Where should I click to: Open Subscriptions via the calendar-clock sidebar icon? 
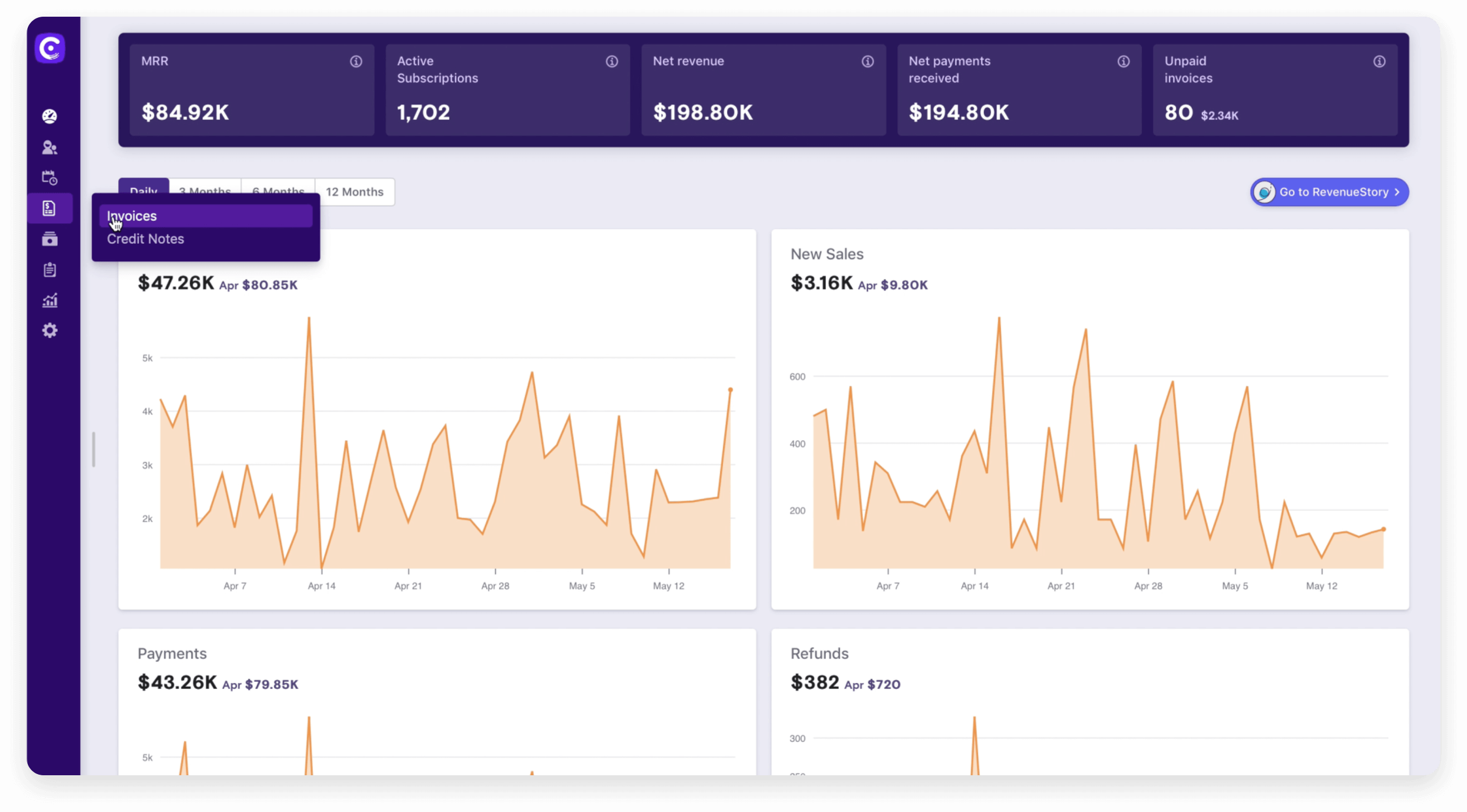50,177
